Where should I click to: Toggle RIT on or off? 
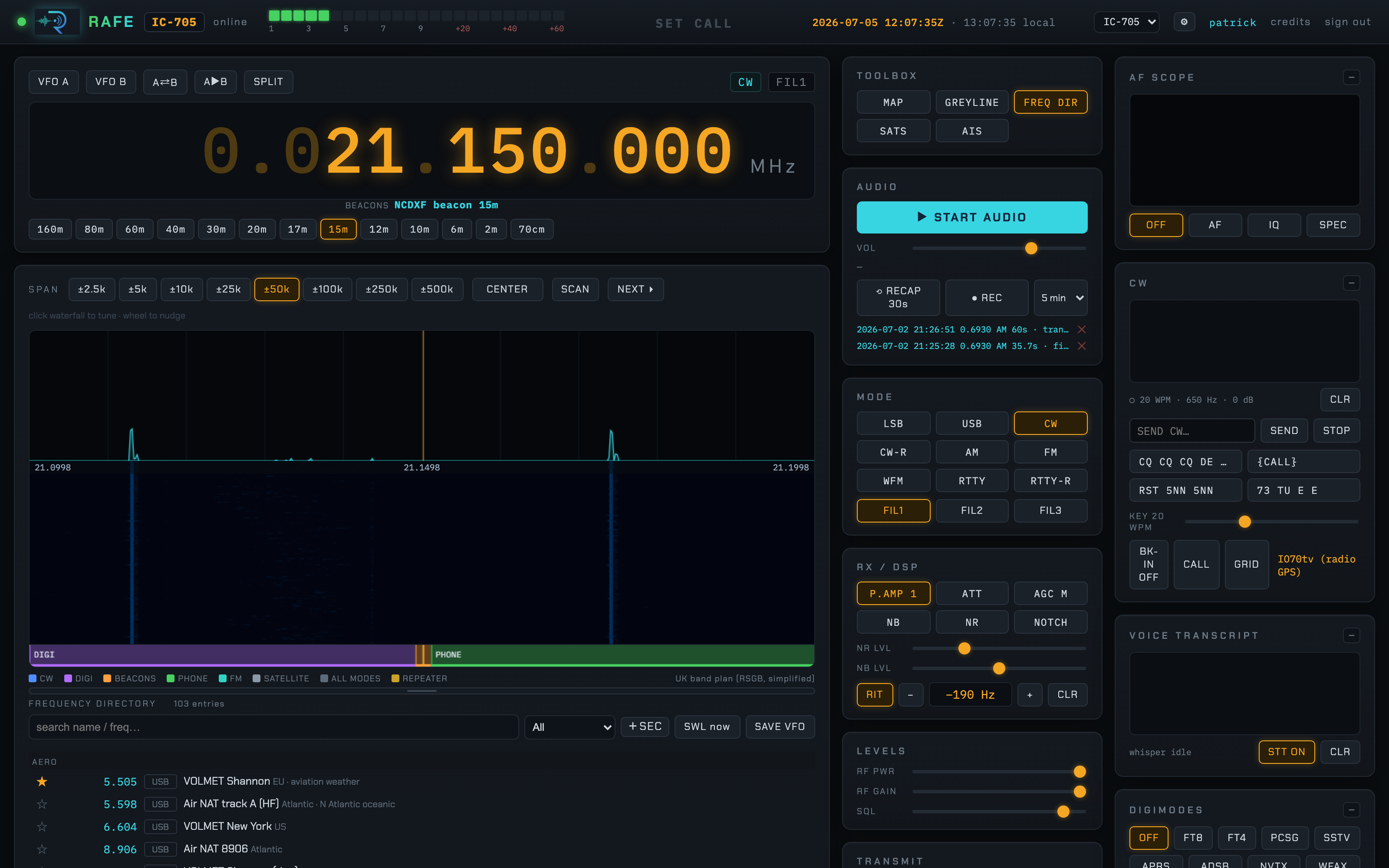(874, 695)
